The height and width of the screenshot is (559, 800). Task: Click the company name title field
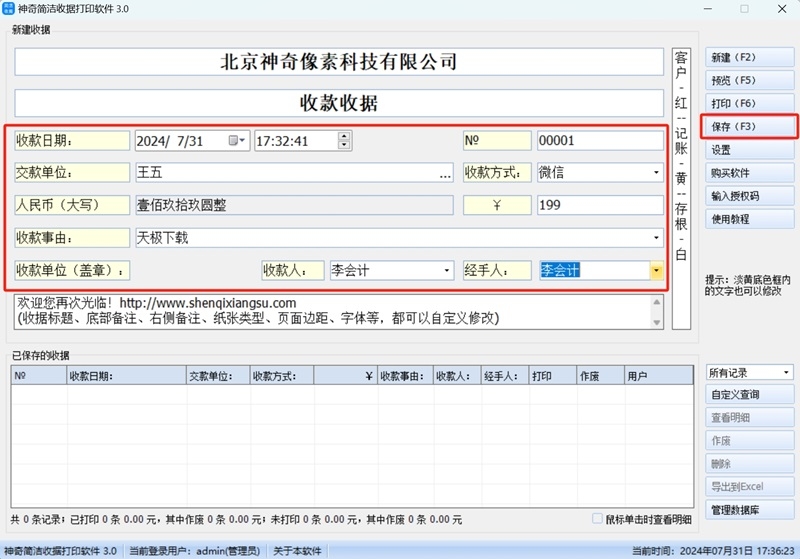click(x=339, y=62)
